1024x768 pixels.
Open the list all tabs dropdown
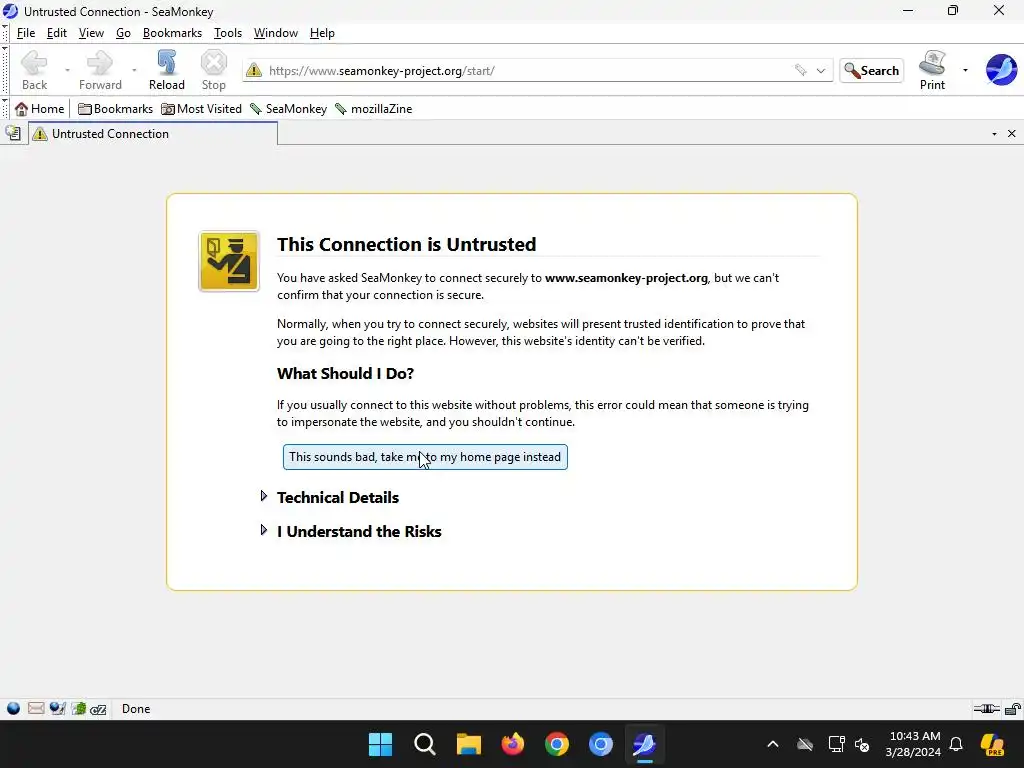pos(994,134)
